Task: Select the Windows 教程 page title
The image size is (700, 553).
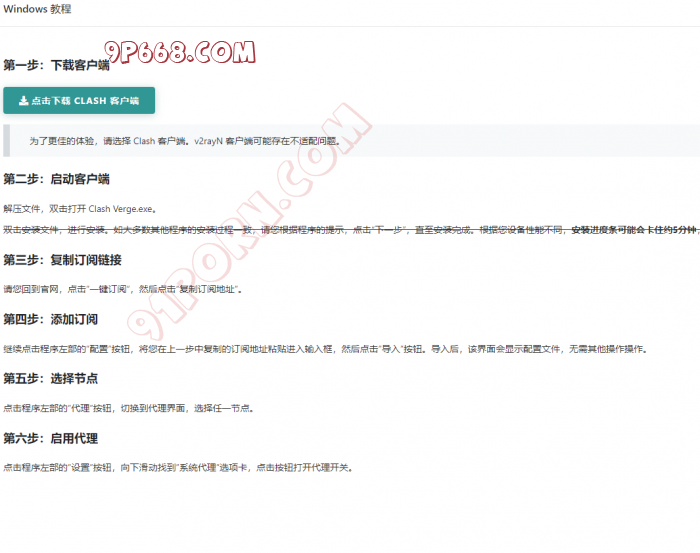Action: coord(37,9)
